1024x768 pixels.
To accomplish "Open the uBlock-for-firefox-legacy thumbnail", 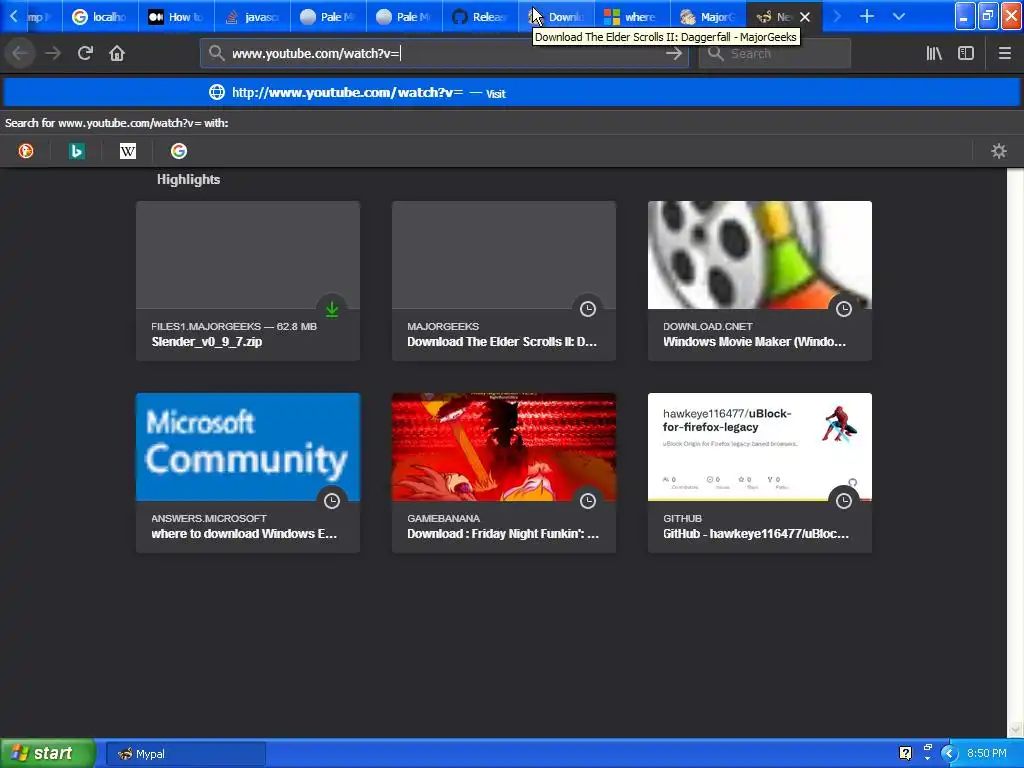I will (760, 447).
